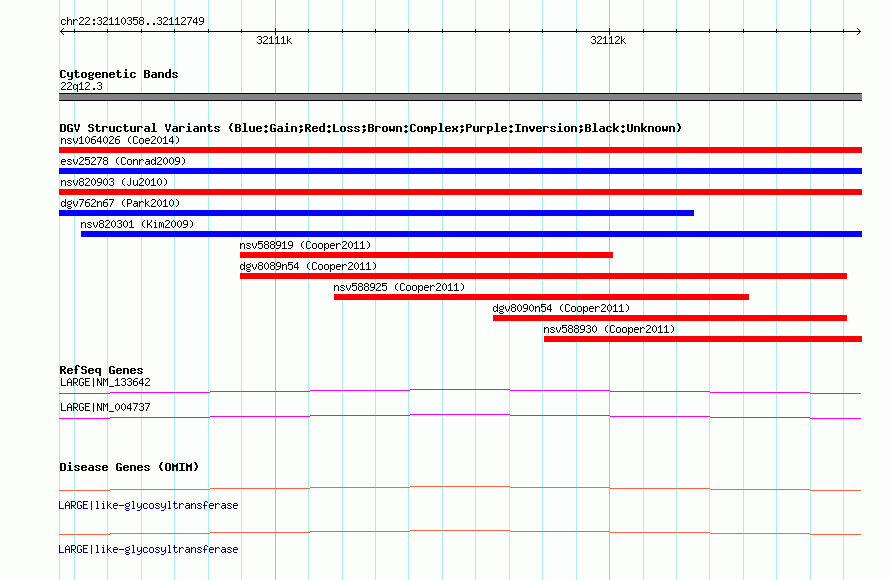Click the second orange OMIM gene line
This screenshot has width=890, height=580.
(x=460, y=532)
